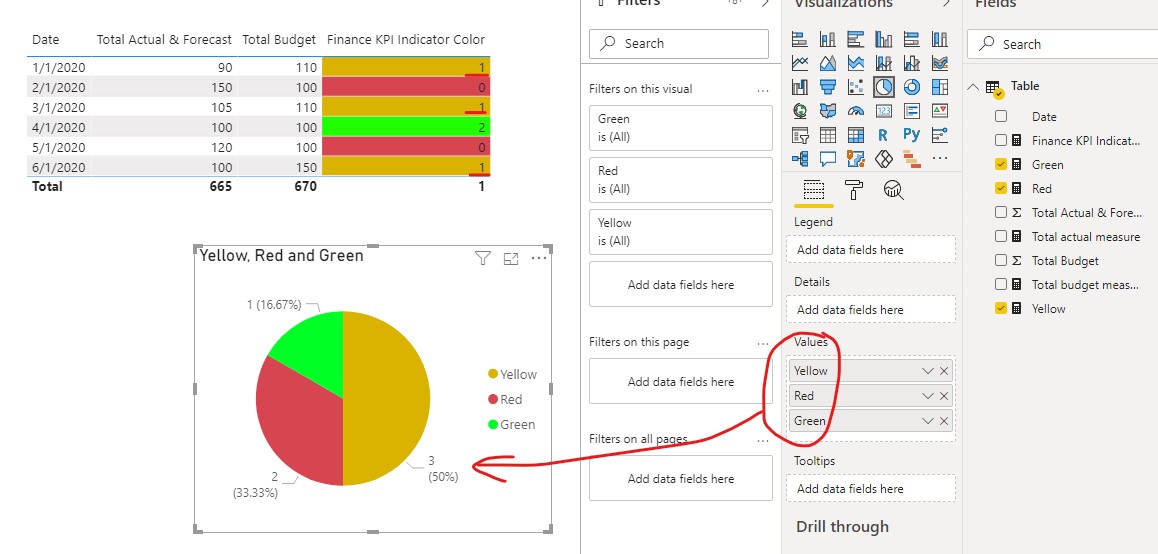Select the Clustered bar chart visualization
The image size is (1158, 554).
(x=856, y=39)
